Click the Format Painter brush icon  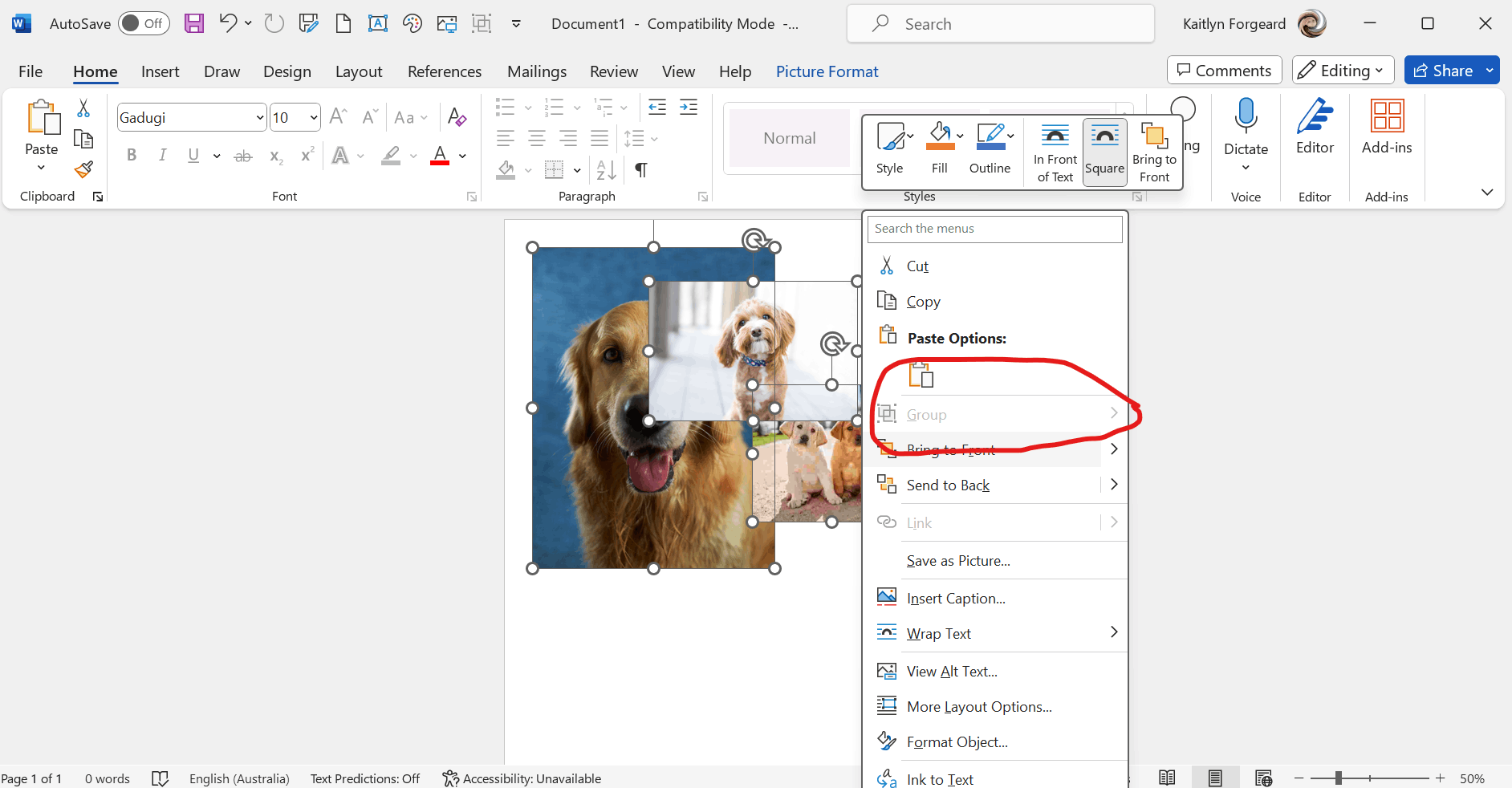(83, 169)
